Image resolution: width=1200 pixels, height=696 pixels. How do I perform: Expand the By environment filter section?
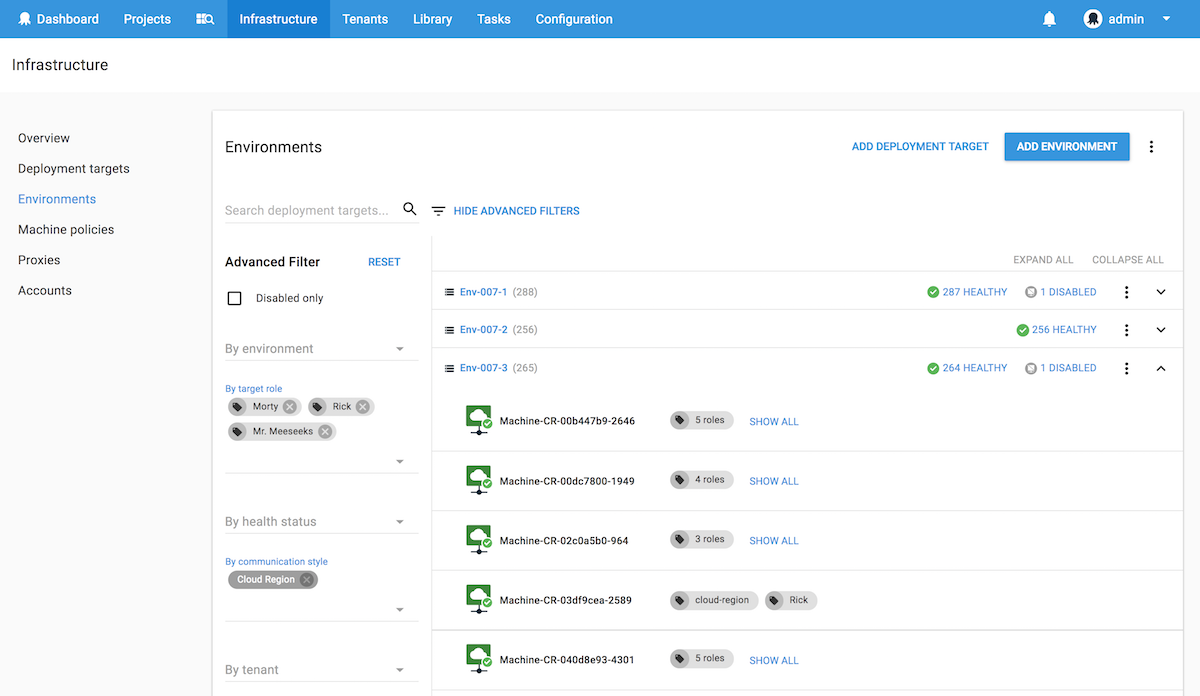[399, 348]
